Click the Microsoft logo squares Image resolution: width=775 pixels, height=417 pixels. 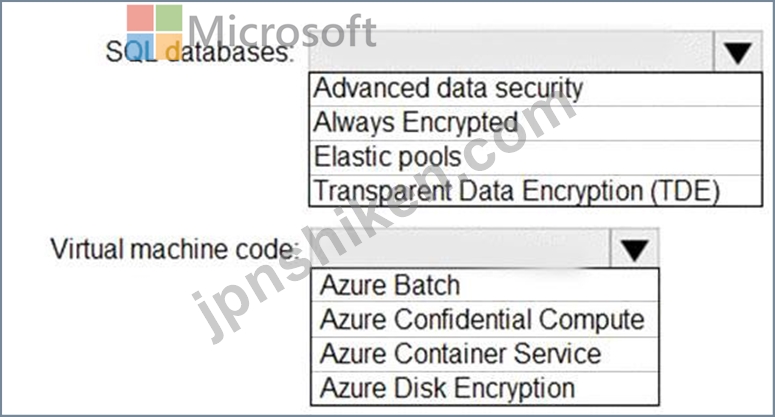click(x=154, y=33)
